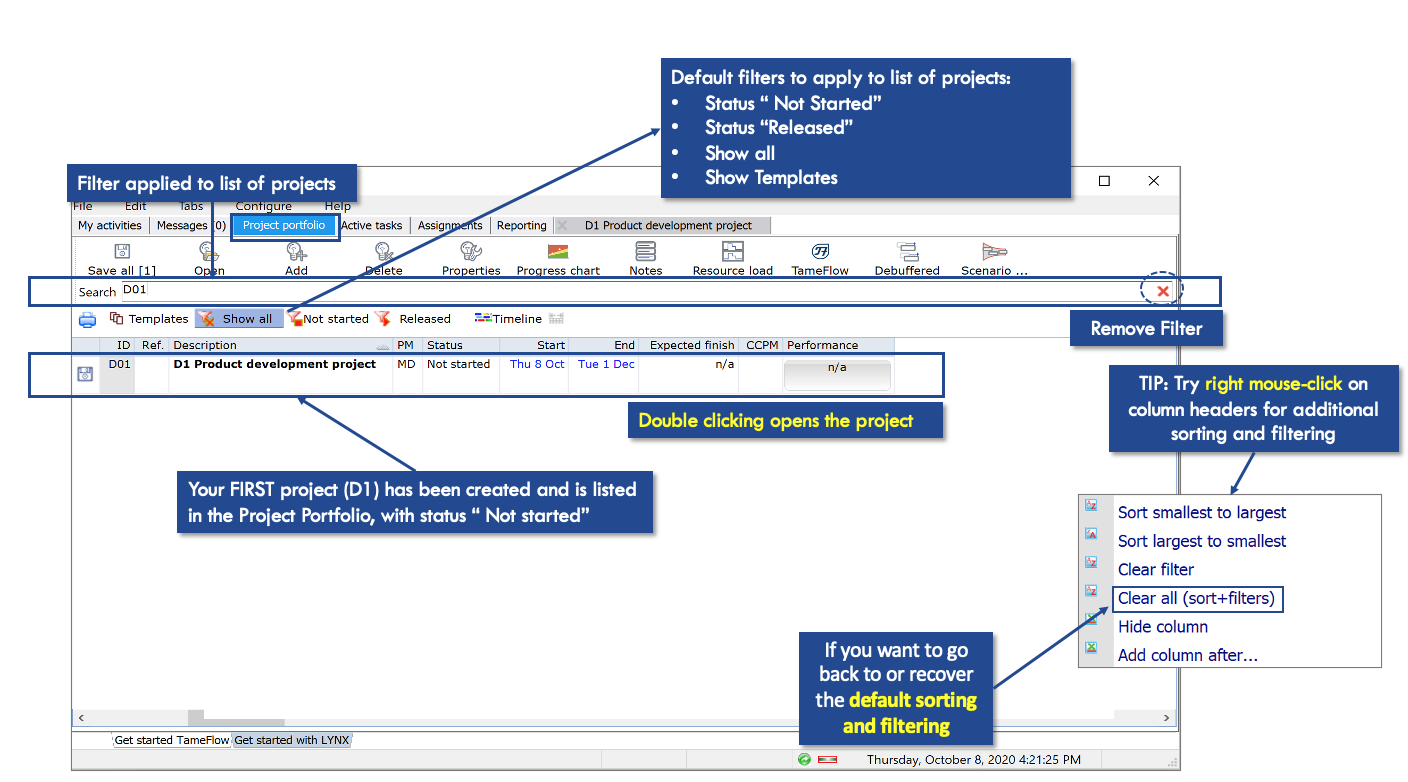Screen dimensions: 1408x782
Task: Click the Scenario toolbar icon
Action: 995,251
